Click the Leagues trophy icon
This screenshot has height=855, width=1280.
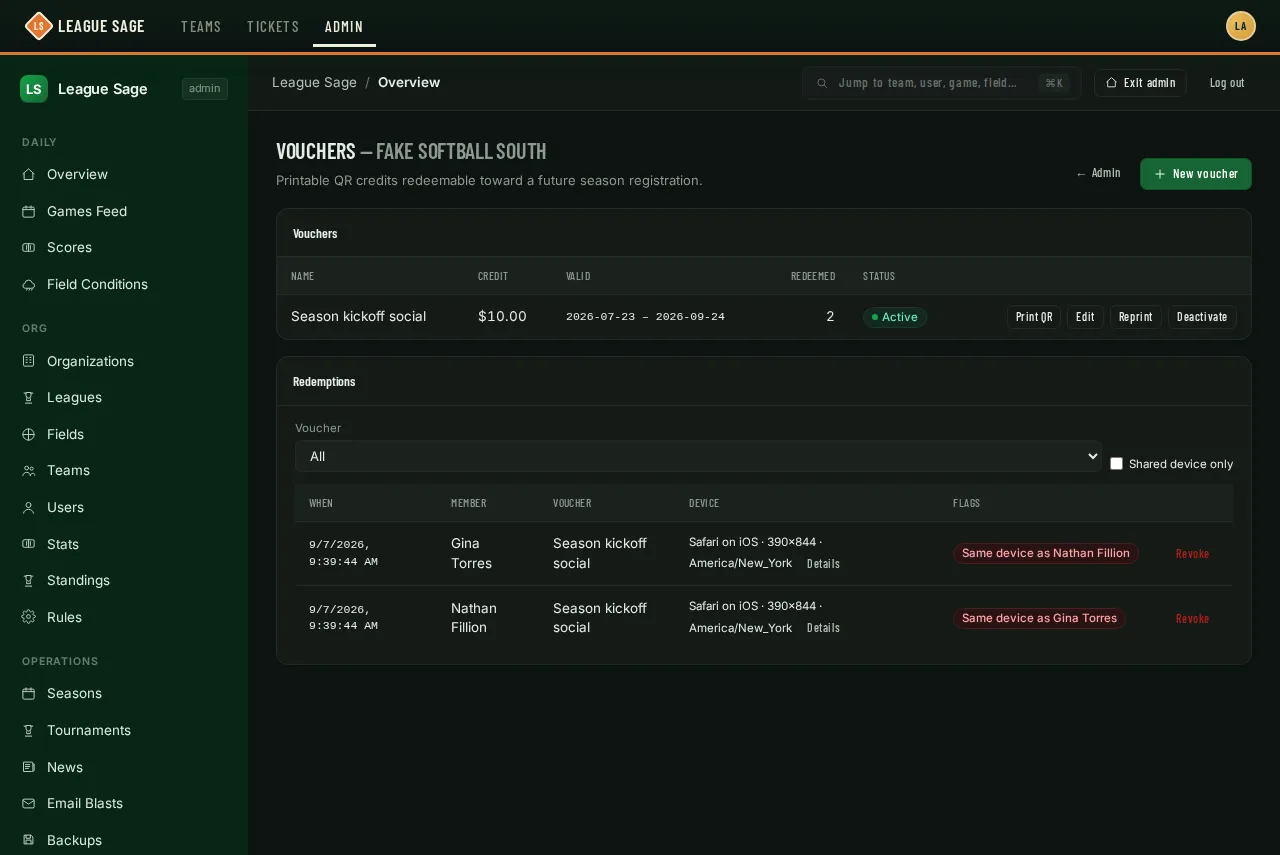[29, 397]
